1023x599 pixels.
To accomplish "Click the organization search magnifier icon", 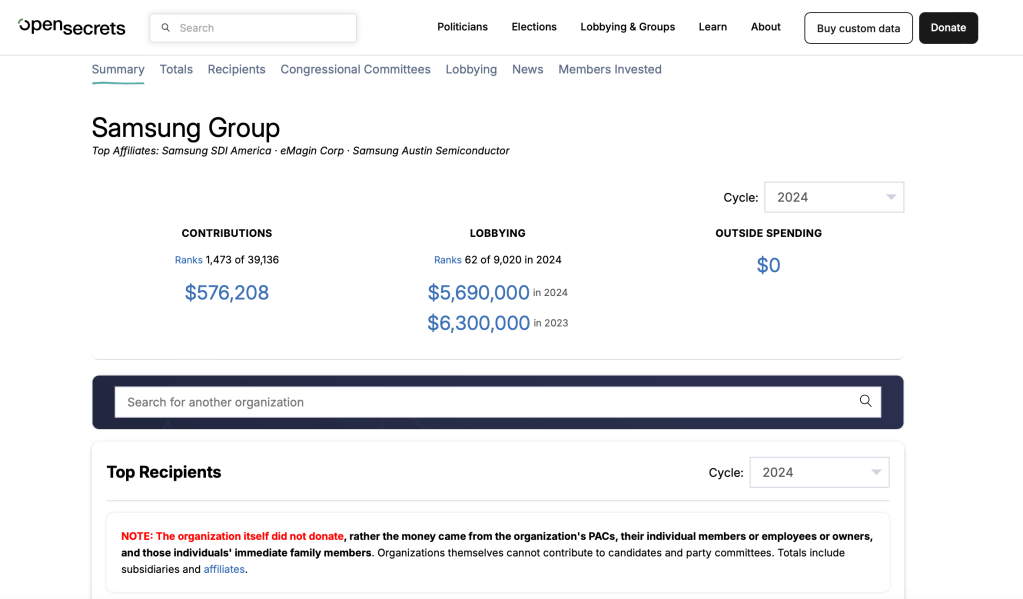I will tap(865, 401).
